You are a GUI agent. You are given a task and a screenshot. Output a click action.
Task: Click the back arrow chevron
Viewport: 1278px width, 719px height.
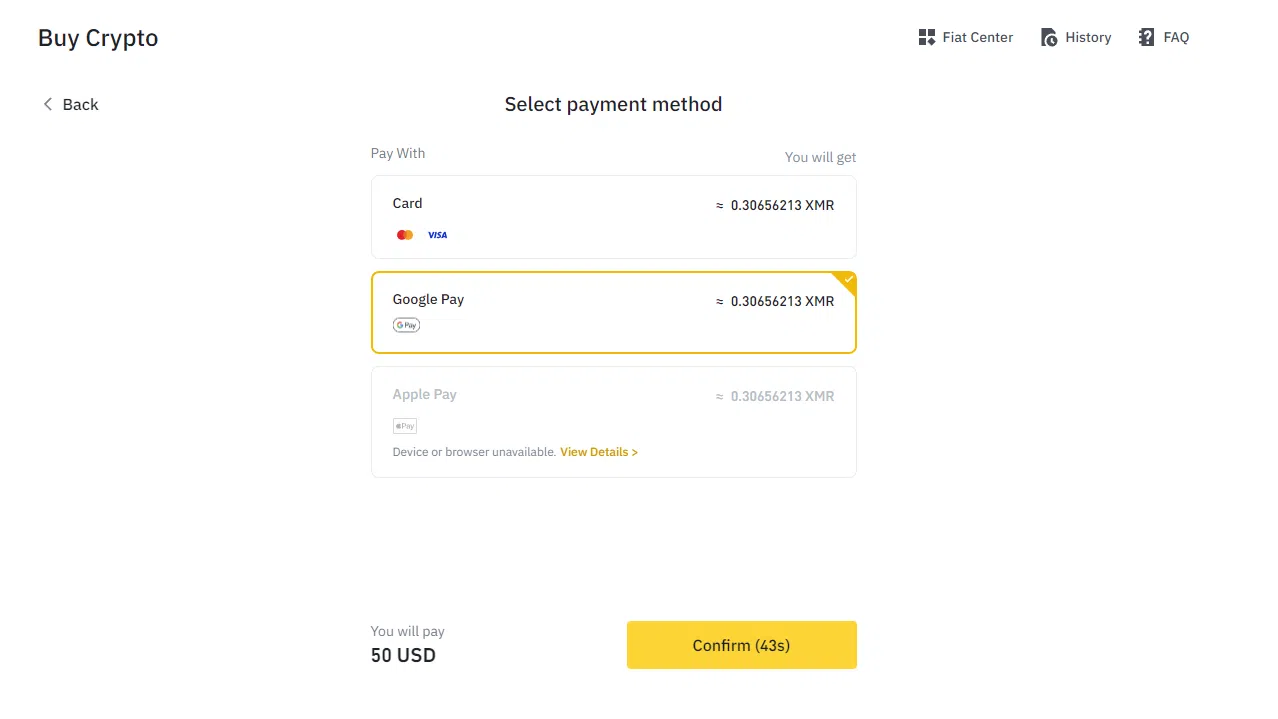(47, 104)
